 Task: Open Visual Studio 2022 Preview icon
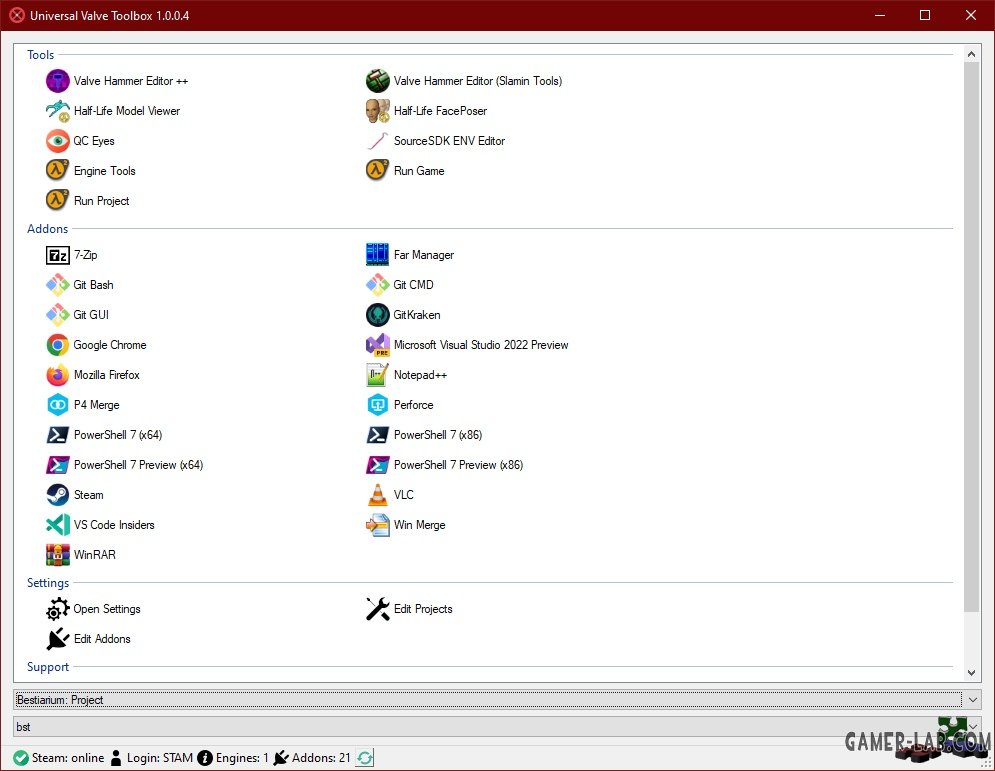click(378, 345)
